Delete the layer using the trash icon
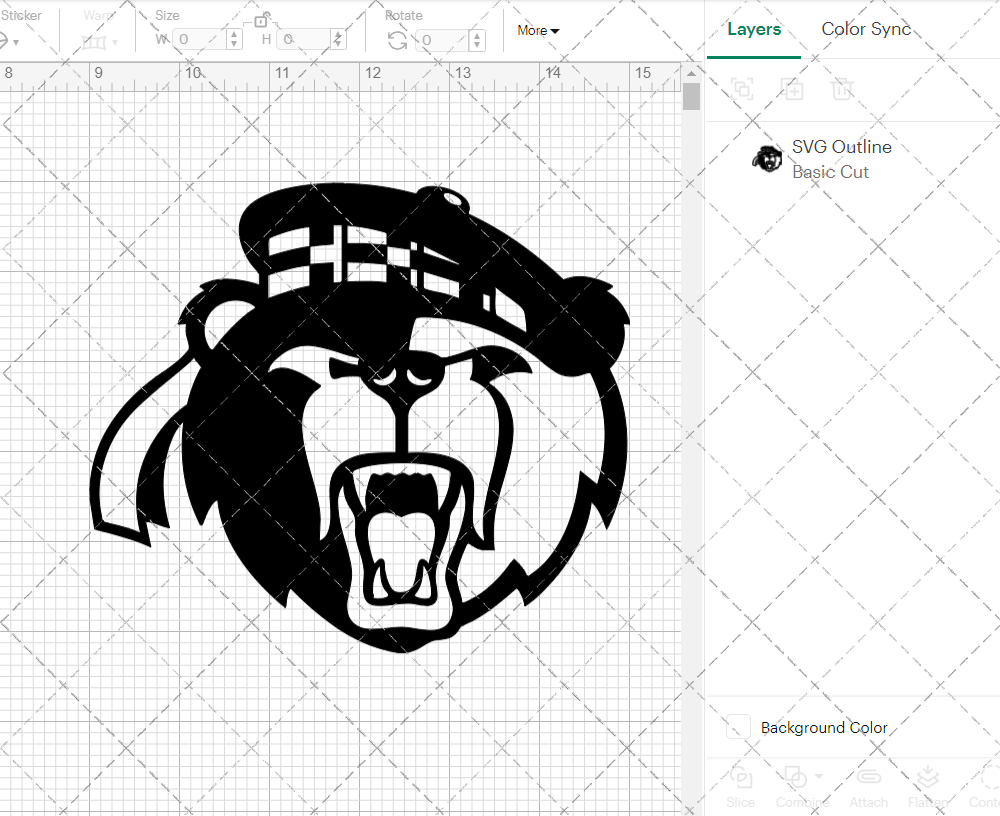 point(843,89)
